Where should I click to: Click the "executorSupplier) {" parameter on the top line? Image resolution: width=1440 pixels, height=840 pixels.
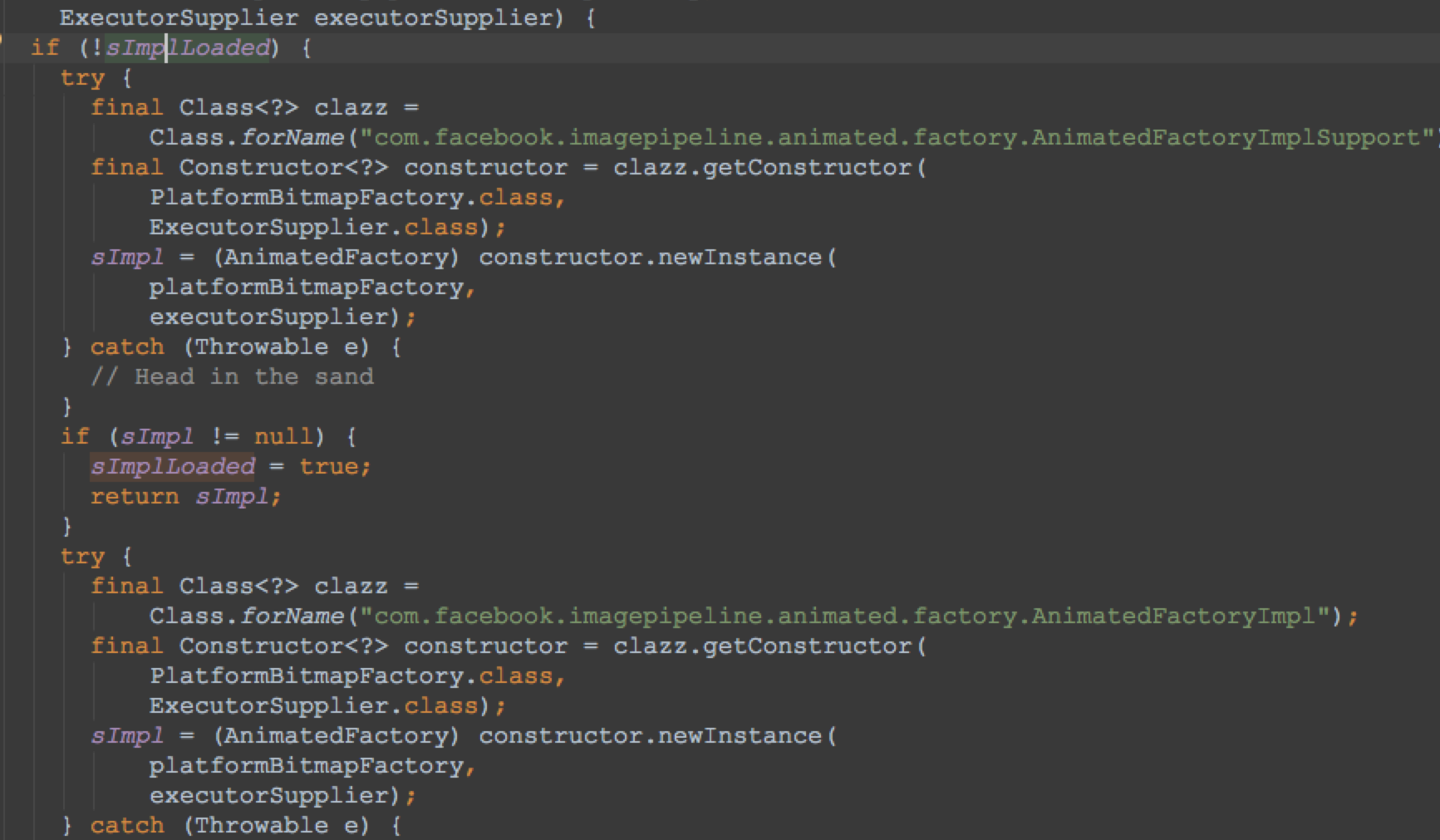pyautogui.click(x=455, y=17)
